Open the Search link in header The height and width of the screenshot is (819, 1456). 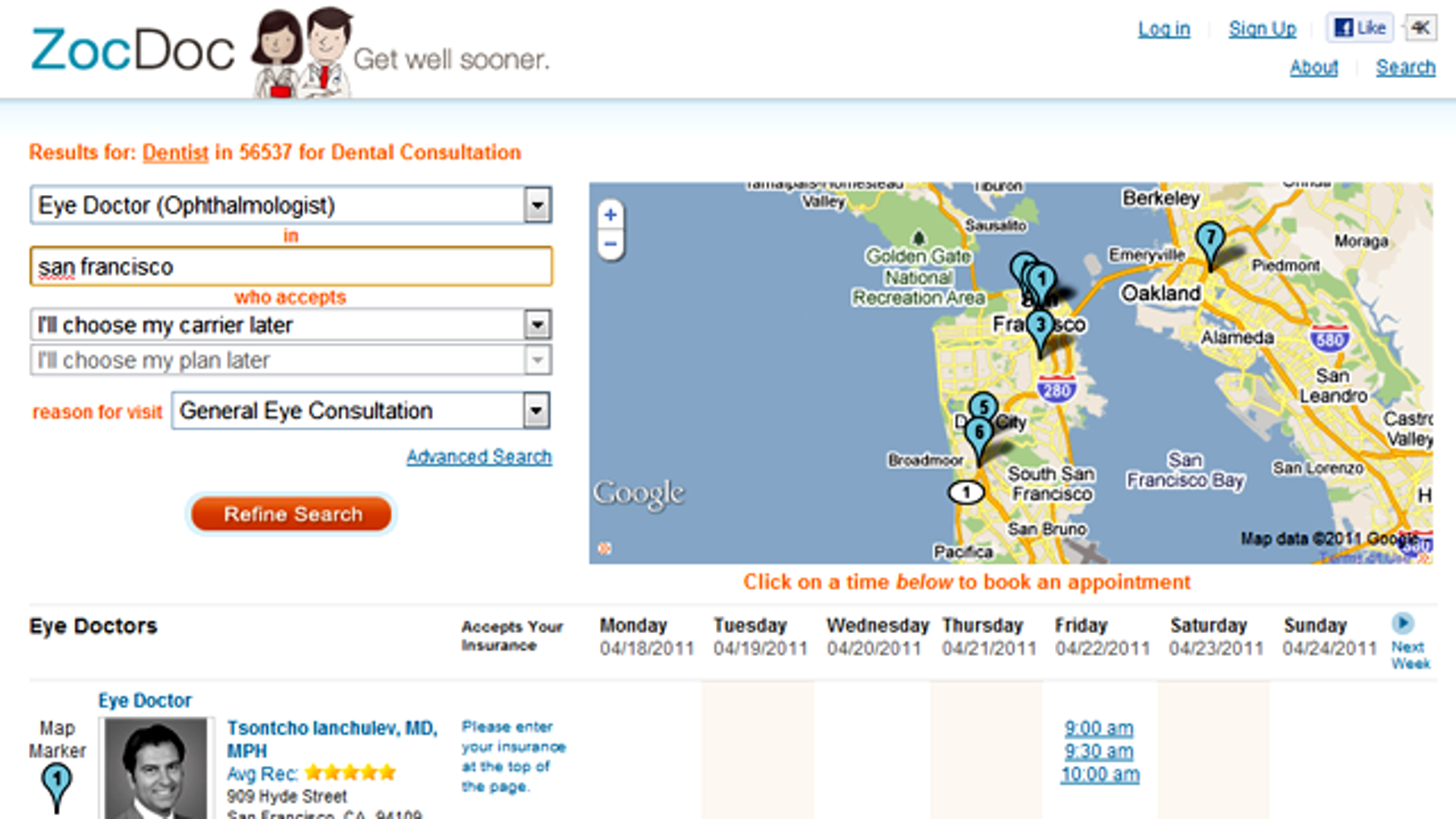tap(1405, 67)
